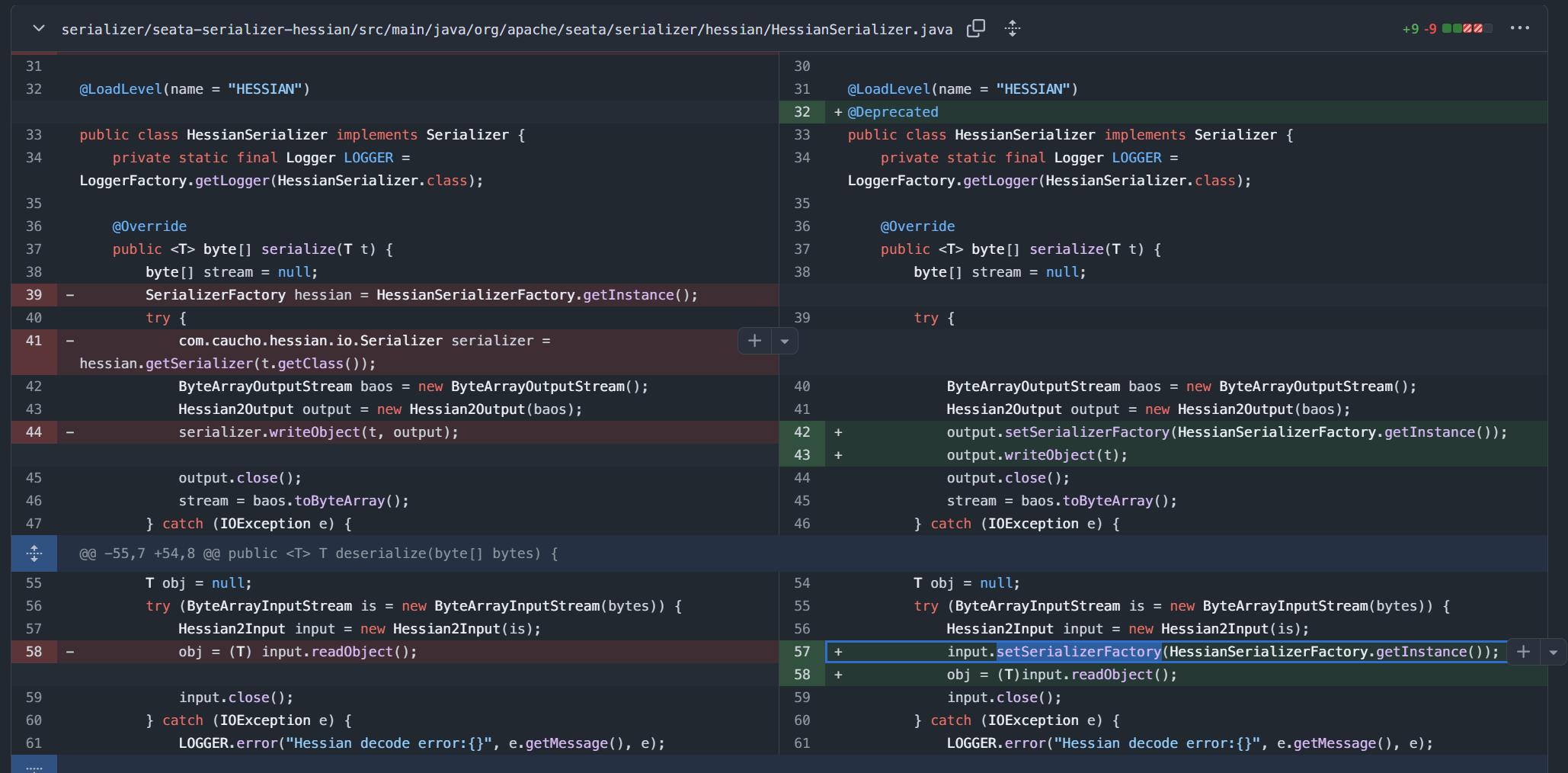Select removed line number 58 on left
The width and height of the screenshot is (1568, 773).
(x=34, y=652)
